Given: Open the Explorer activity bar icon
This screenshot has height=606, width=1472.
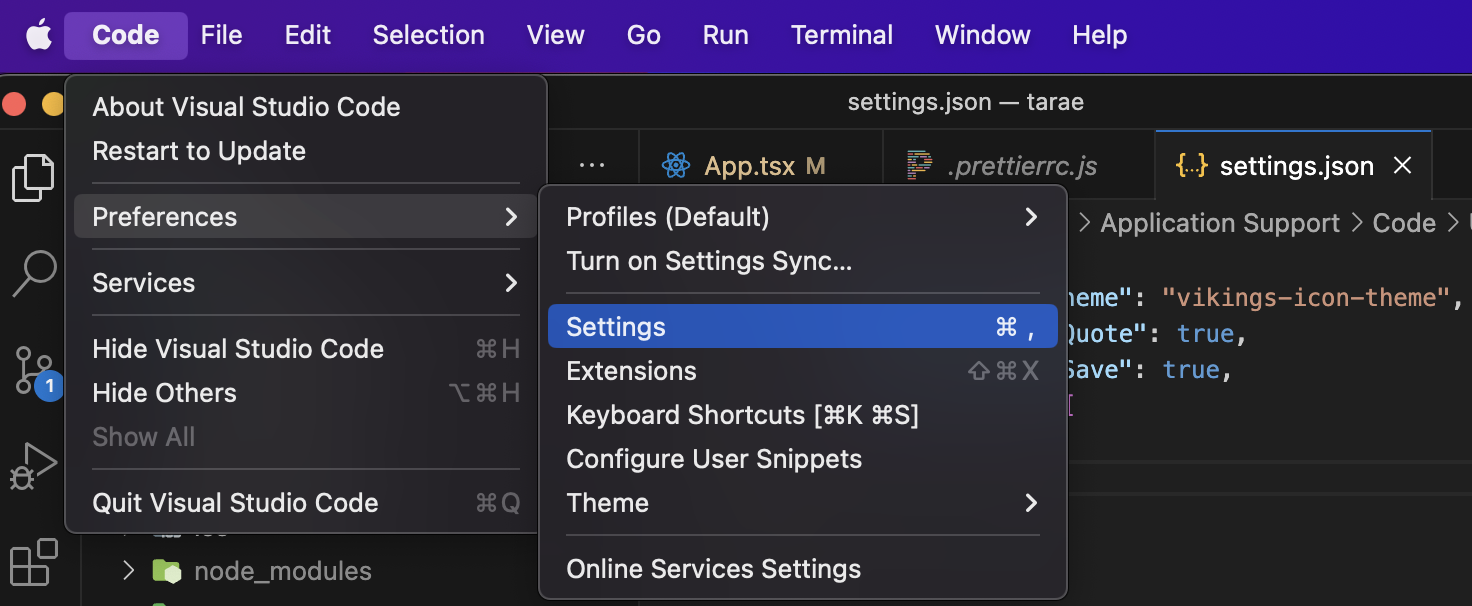Looking at the screenshot, I should pos(33,179).
